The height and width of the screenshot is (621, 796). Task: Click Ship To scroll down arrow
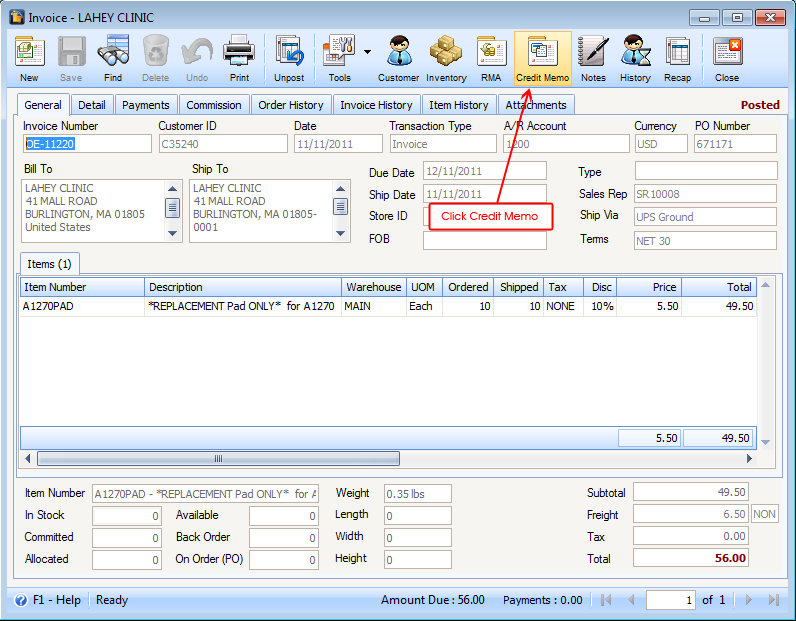tap(340, 234)
